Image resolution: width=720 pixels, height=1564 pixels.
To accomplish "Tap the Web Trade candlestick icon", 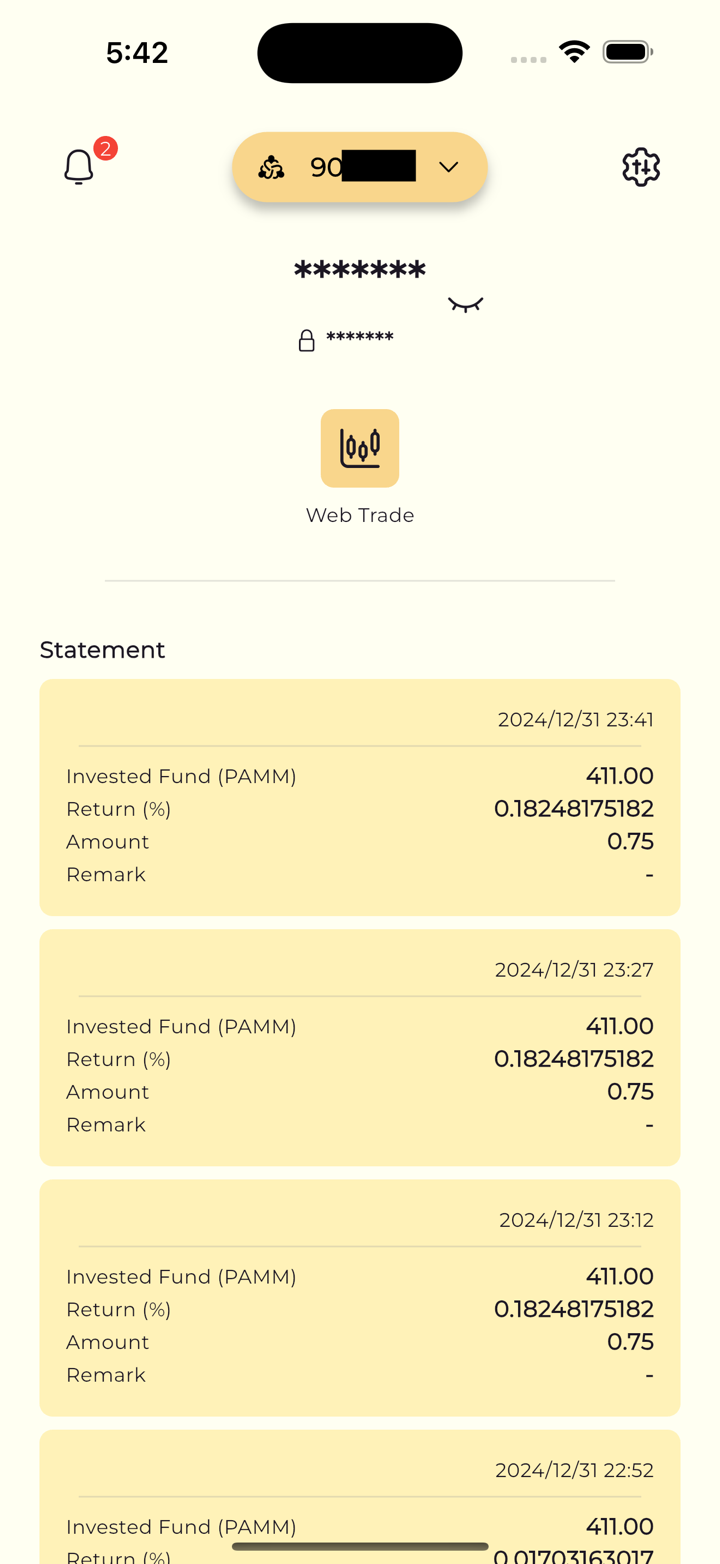I will click(360, 448).
